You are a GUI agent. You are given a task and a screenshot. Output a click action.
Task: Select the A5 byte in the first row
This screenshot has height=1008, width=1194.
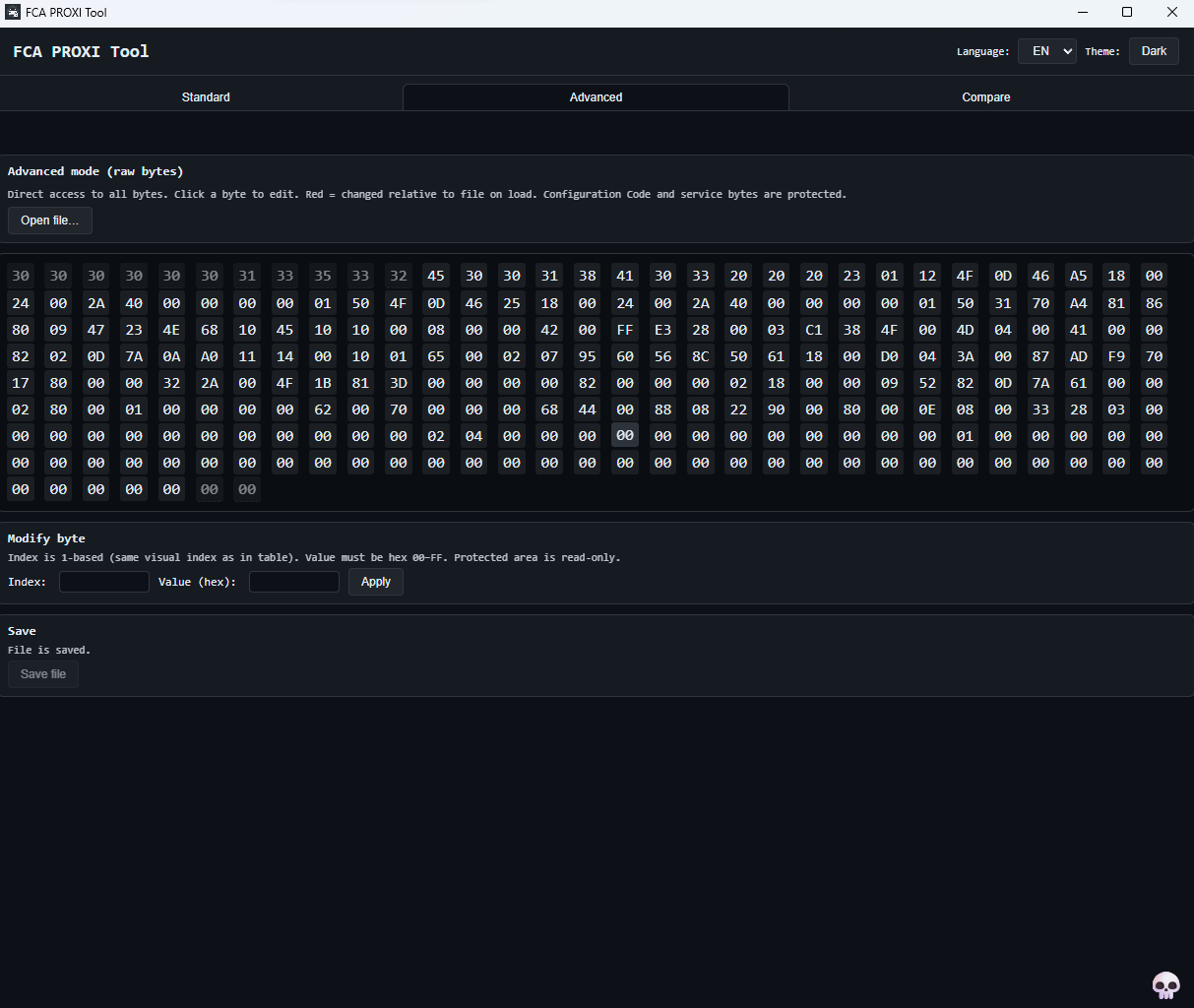tap(1078, 276)
